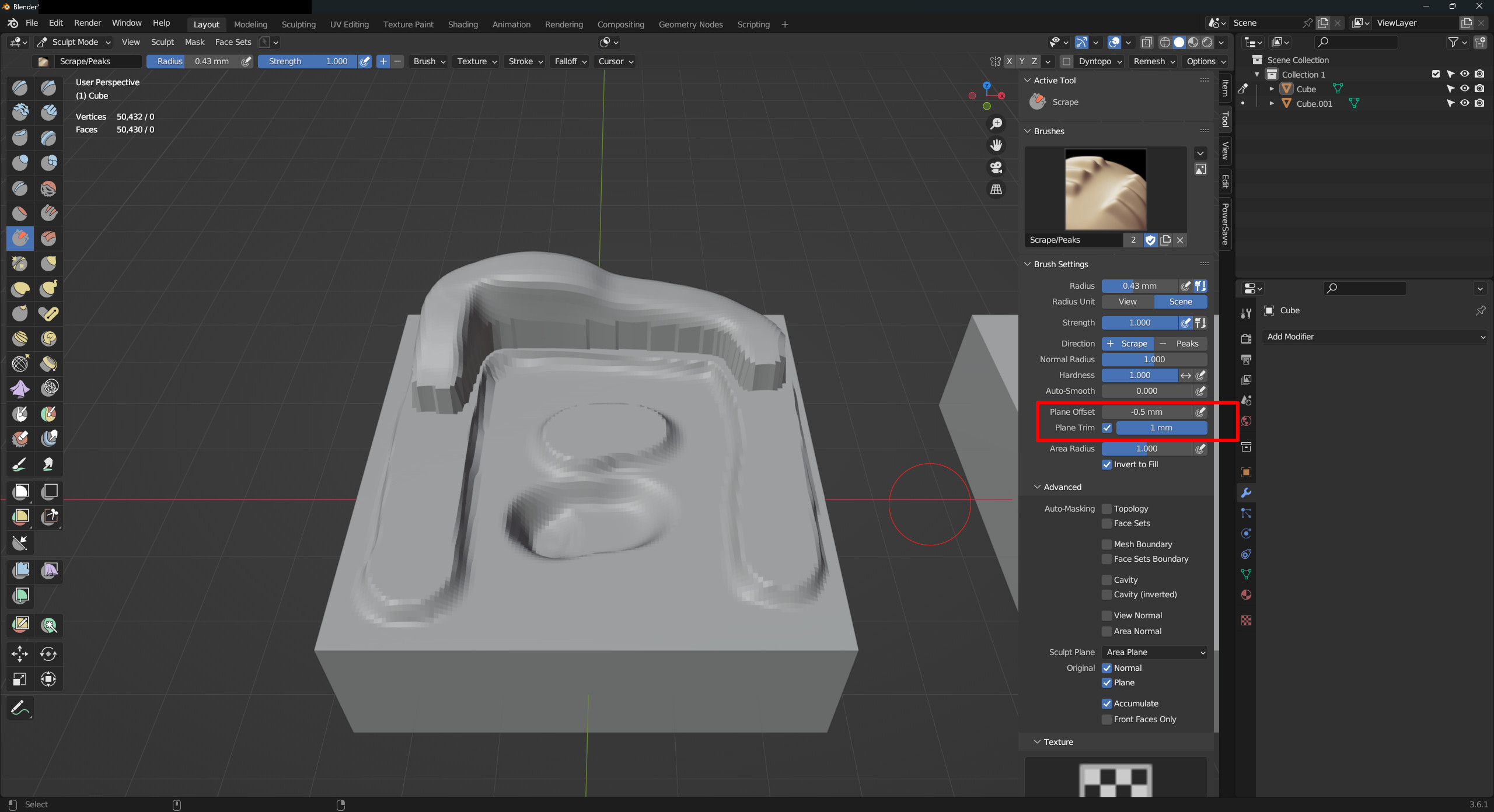
Task: Adjust the Hardness slider
Action: (1139, 375)
